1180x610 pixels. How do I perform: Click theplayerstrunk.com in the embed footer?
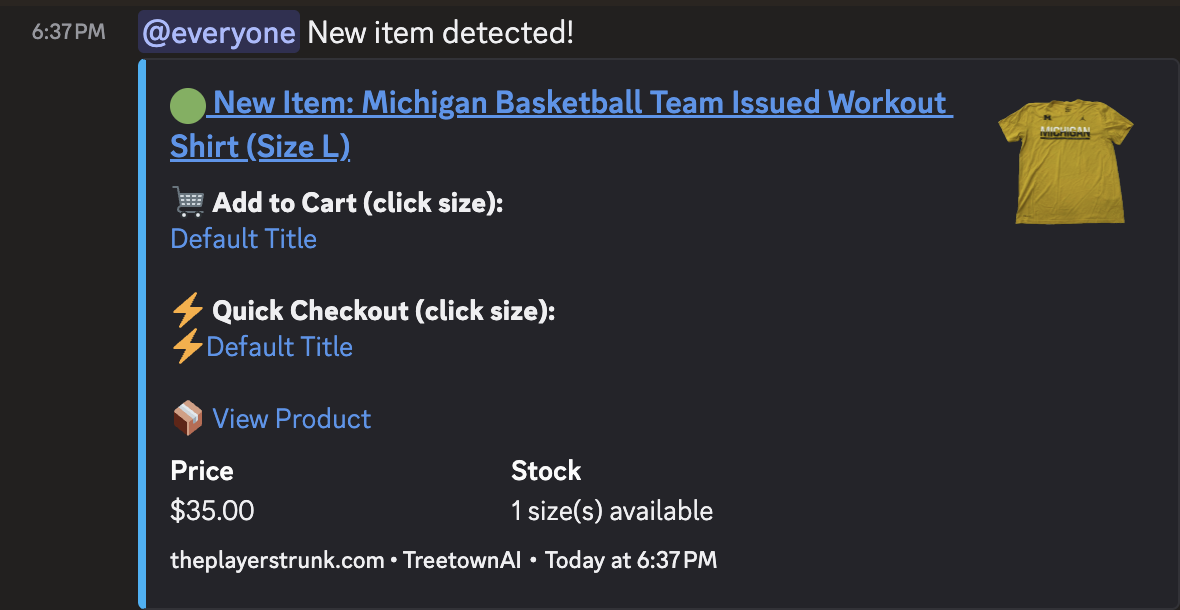[x=277, y=560]
